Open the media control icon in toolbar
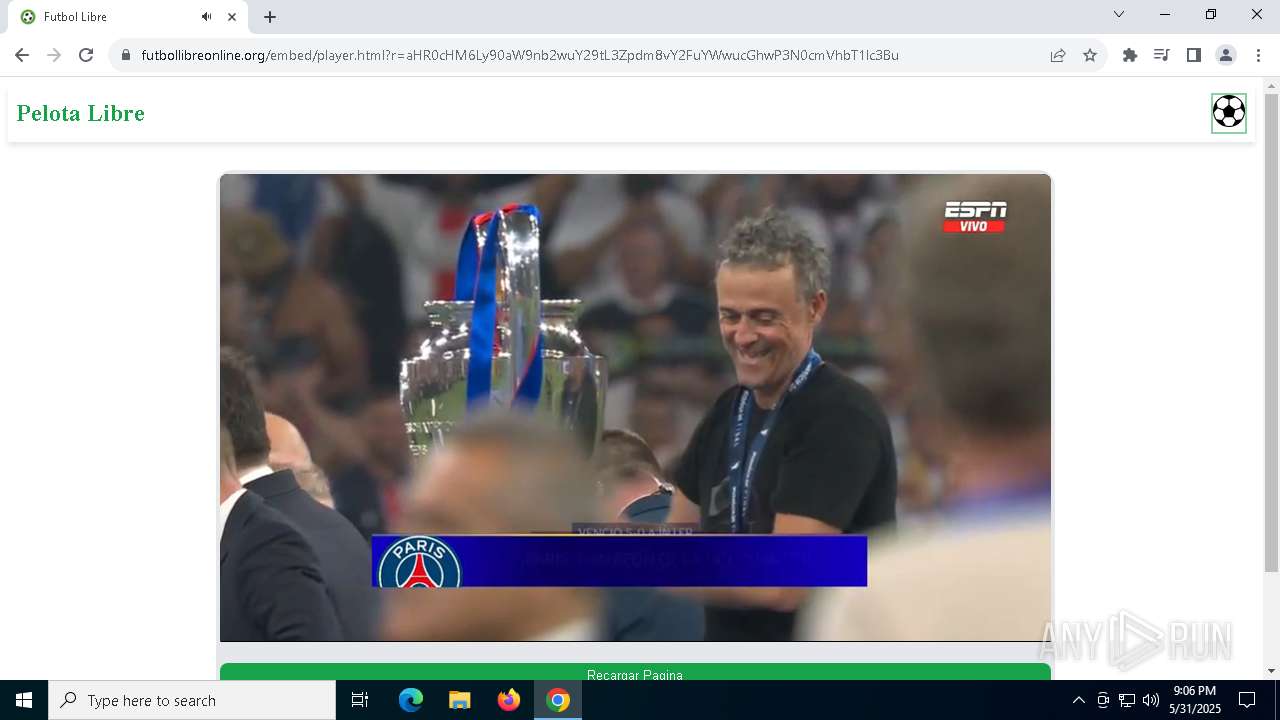1280x720 pixels. pos(1161,55)
